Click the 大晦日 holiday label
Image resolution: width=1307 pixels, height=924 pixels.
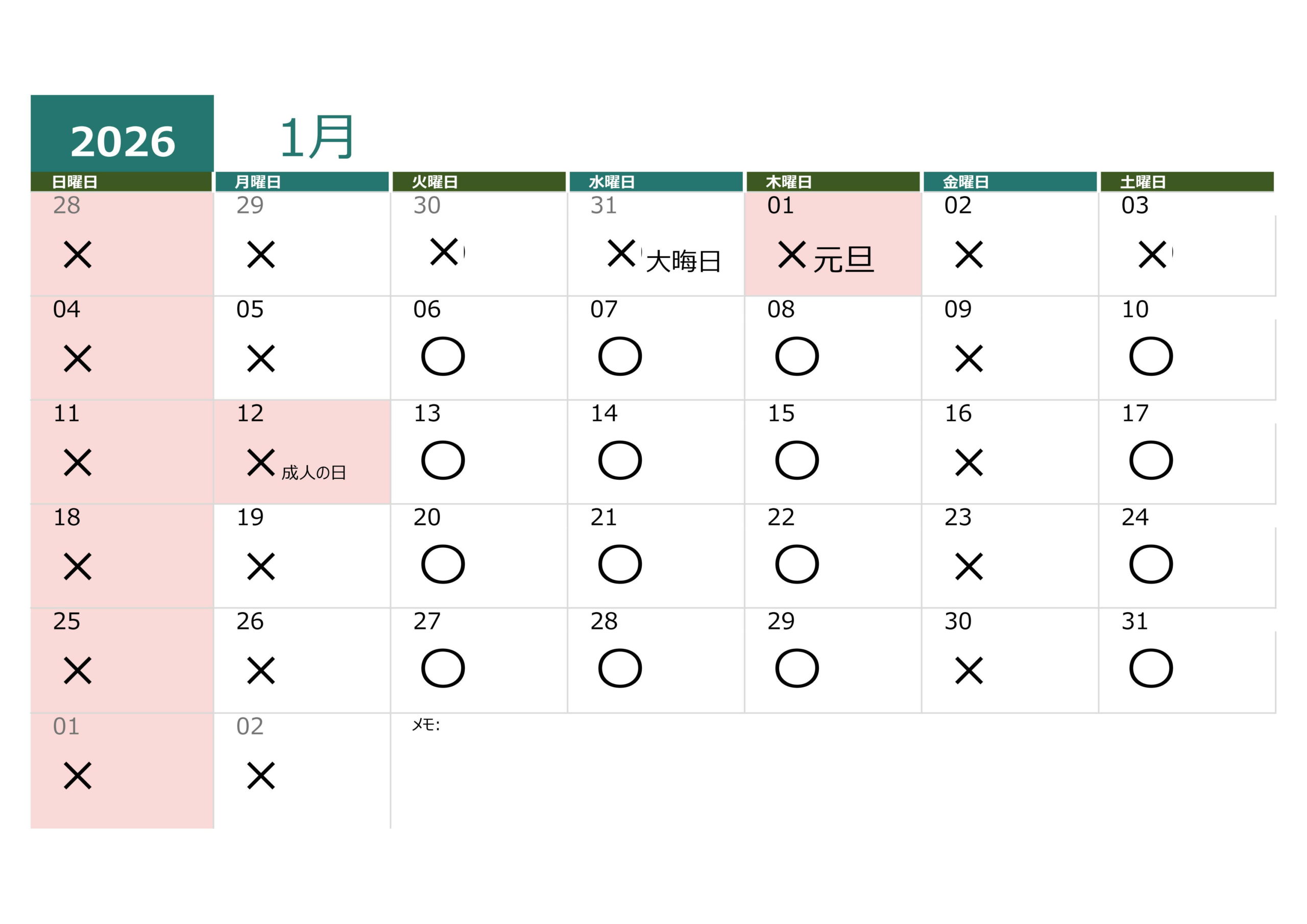point(683,261)
